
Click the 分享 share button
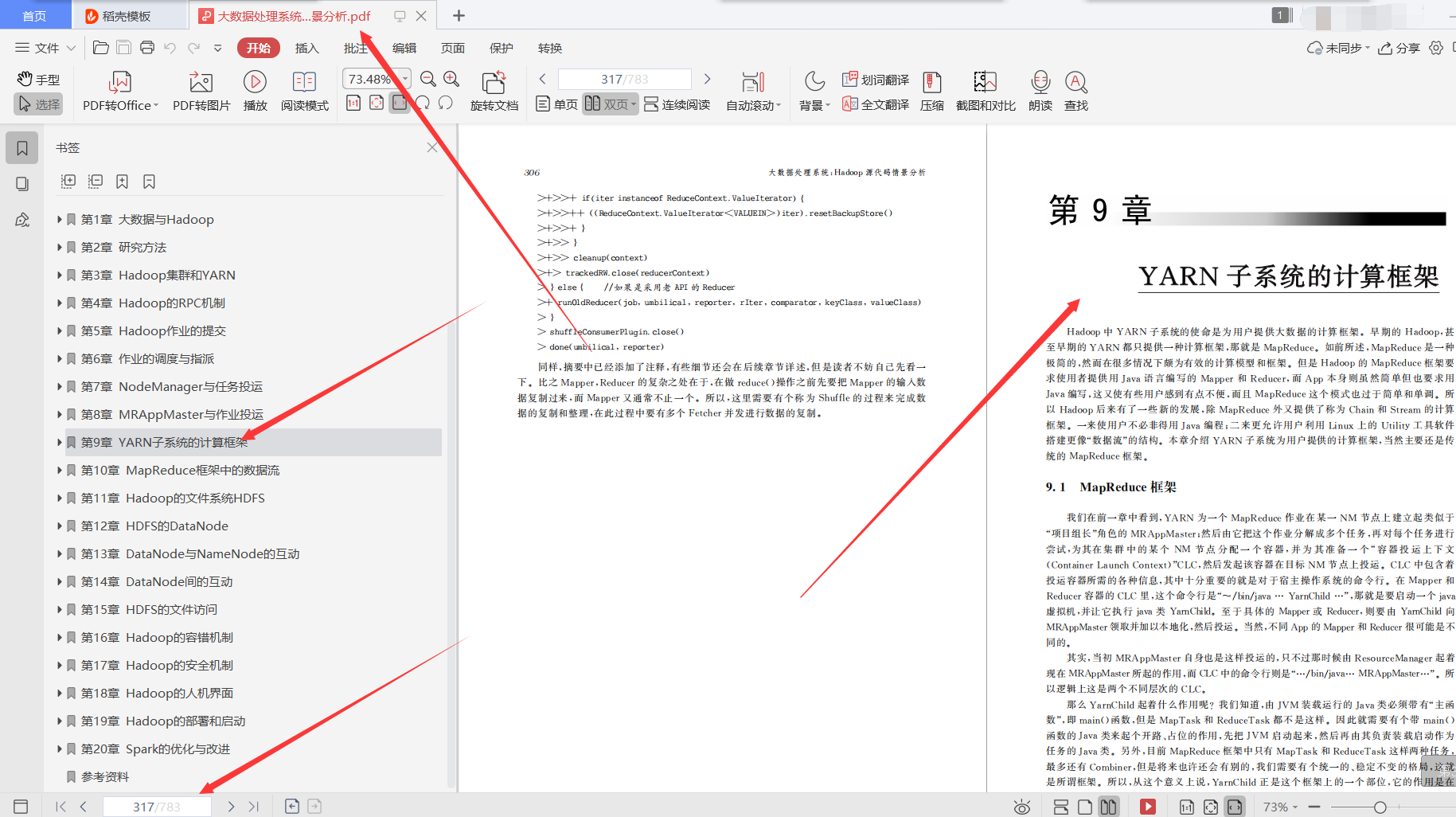(x=1399, y=48)
